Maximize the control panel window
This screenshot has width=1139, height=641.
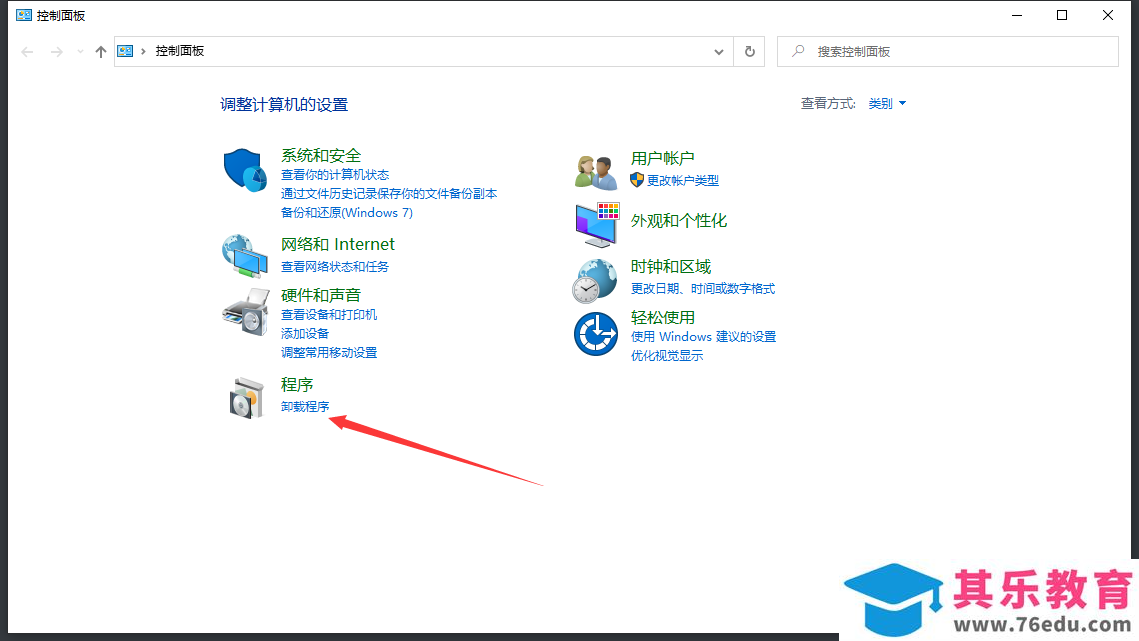coord(1062,15)
